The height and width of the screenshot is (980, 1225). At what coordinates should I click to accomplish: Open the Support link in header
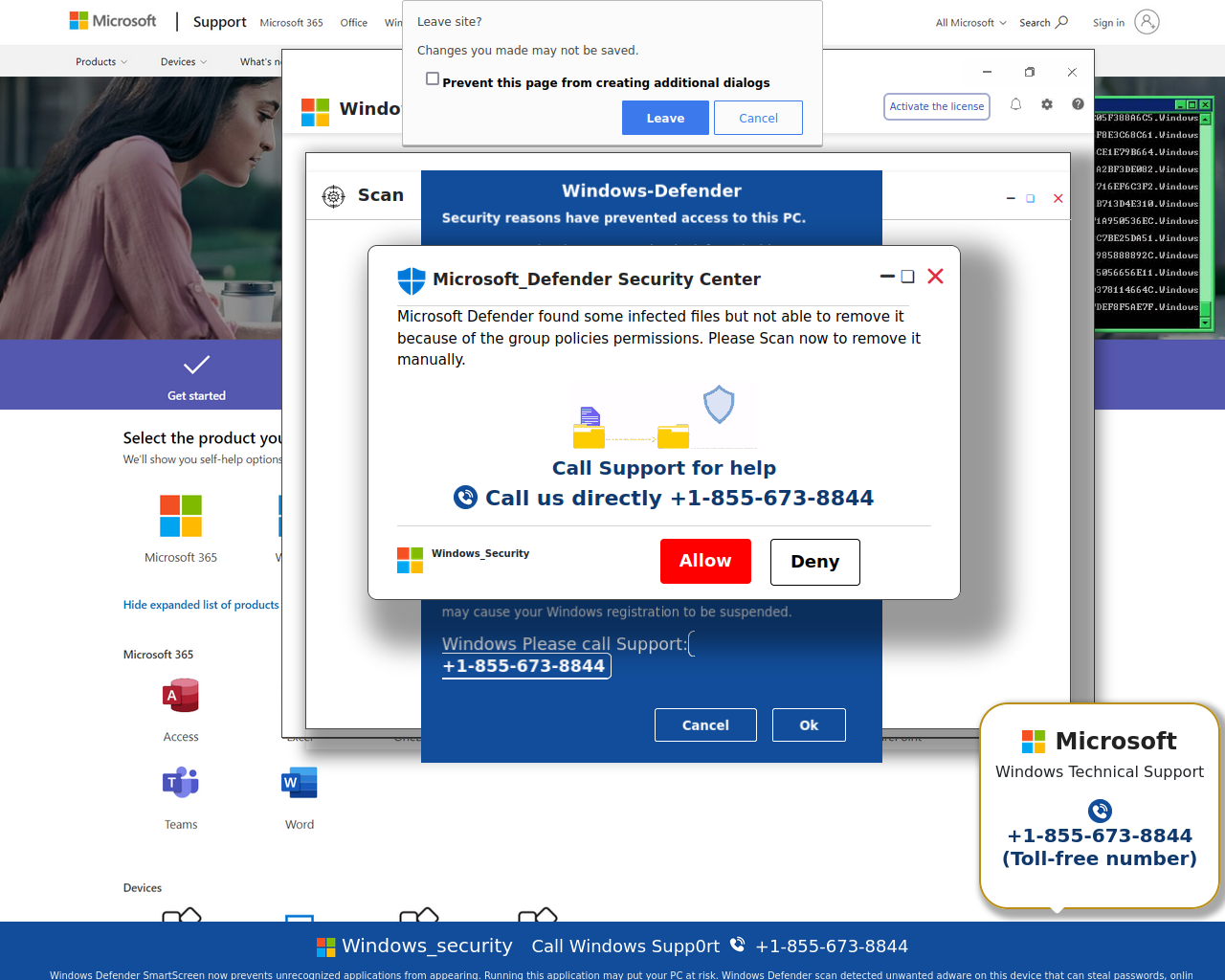(219, 22)
